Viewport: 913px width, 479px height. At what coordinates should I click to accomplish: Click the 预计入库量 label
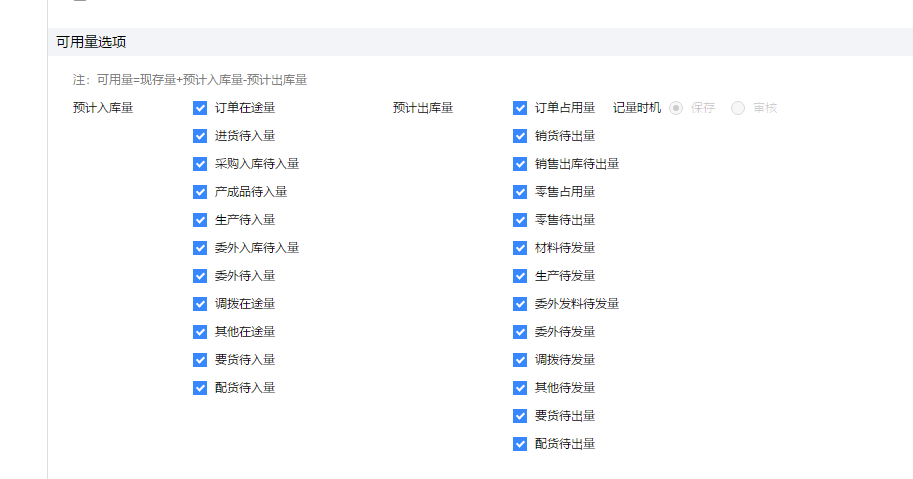(x=103, y=108)
